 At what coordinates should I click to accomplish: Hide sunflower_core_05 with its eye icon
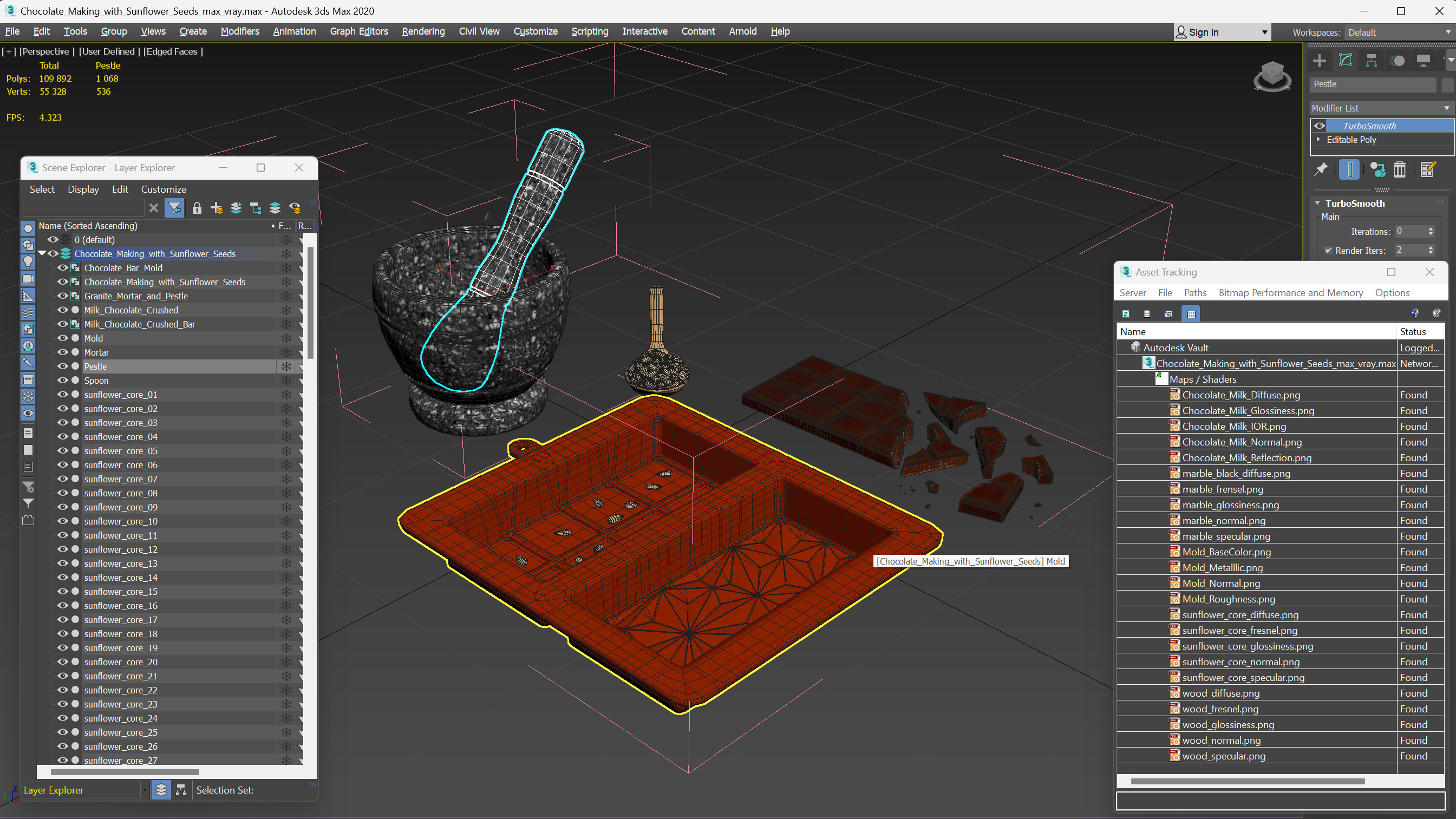click(62, 450)
